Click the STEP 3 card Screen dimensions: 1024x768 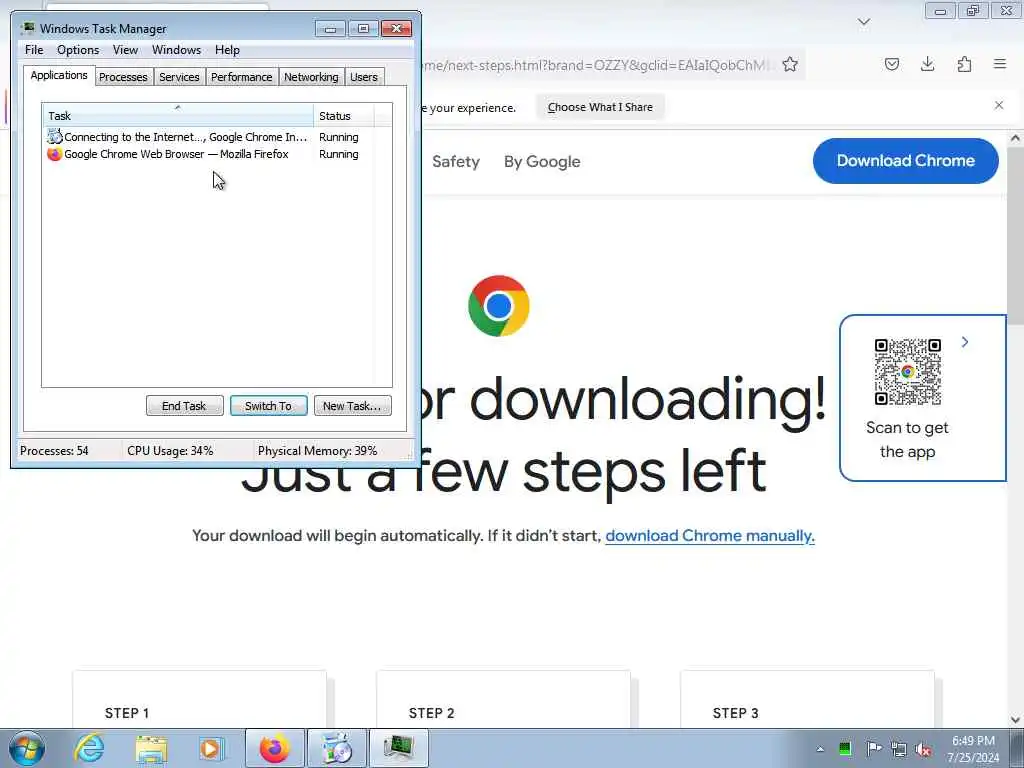[807, 699]
